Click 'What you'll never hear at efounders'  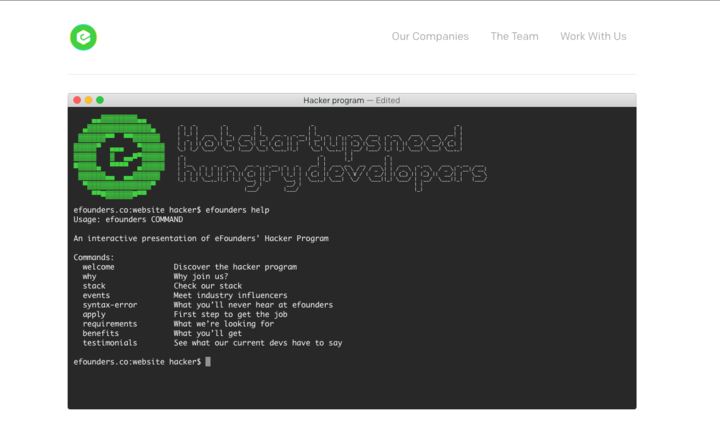pyautogui.click(x=253, y=305)
